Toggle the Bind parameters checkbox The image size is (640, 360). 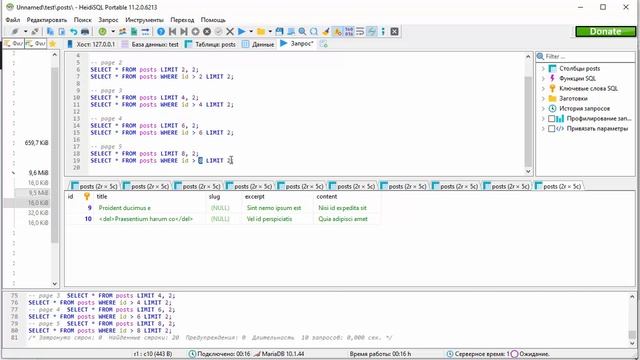551,129
